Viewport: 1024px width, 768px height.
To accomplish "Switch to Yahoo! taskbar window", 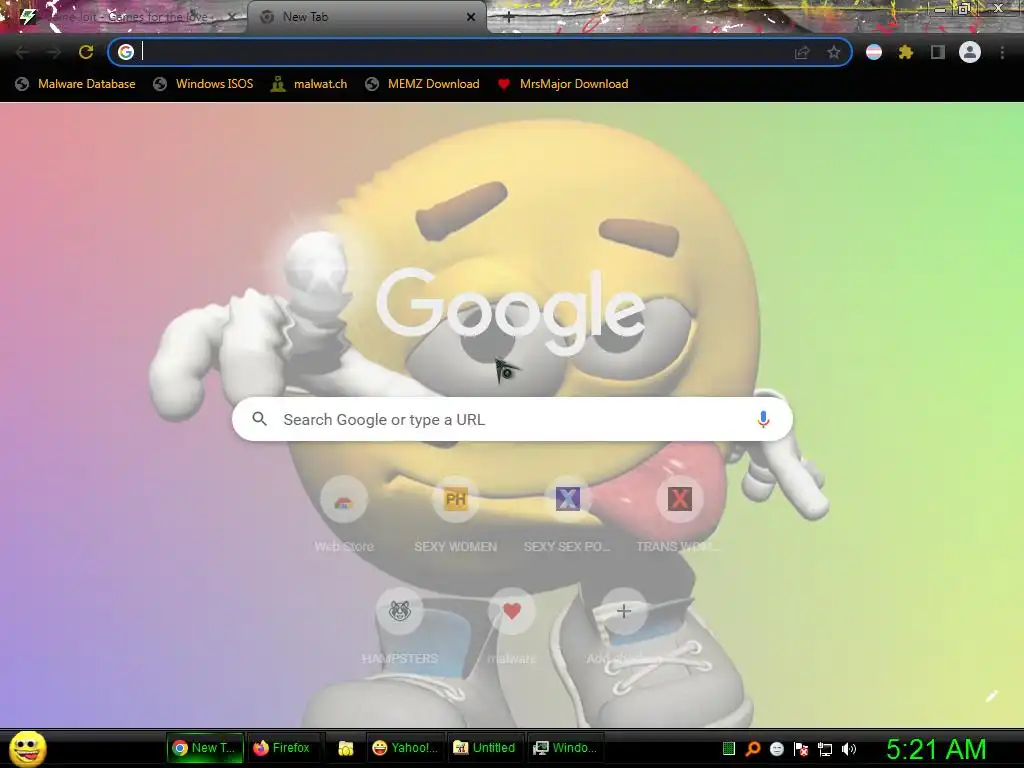I will pos(405,748).
